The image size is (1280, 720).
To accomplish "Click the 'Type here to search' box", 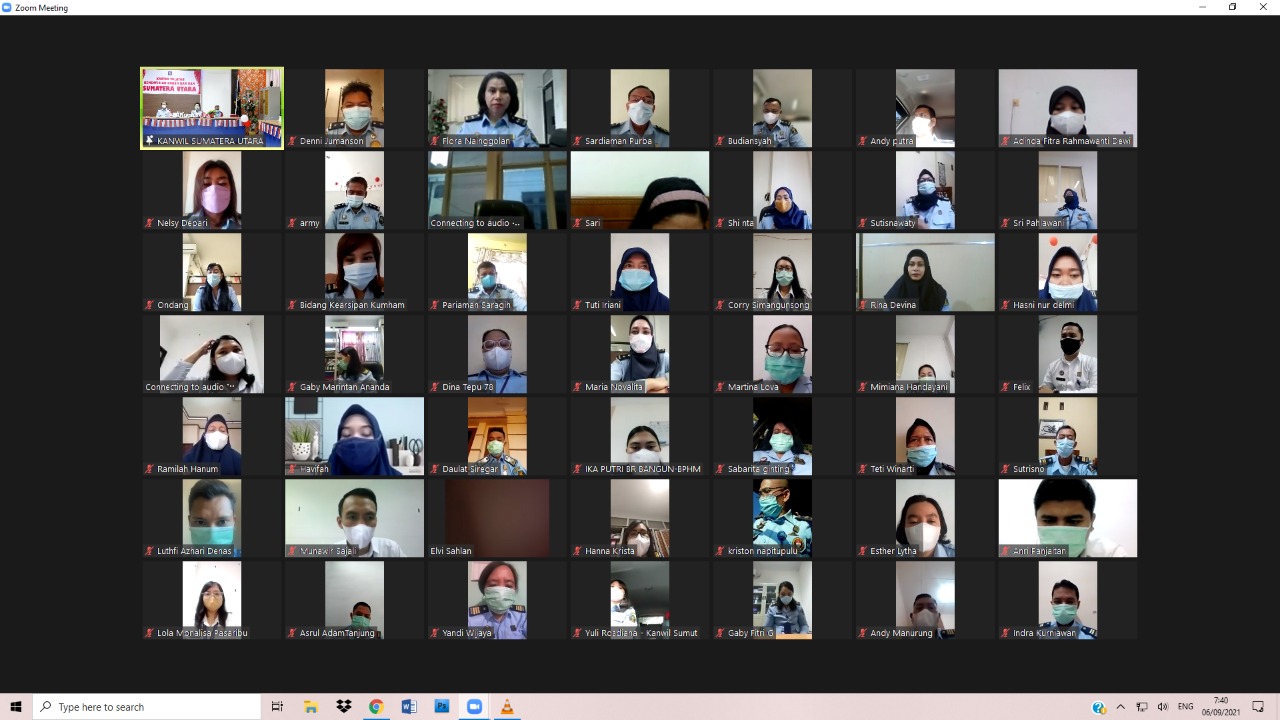I will click(x=148, y=707).
